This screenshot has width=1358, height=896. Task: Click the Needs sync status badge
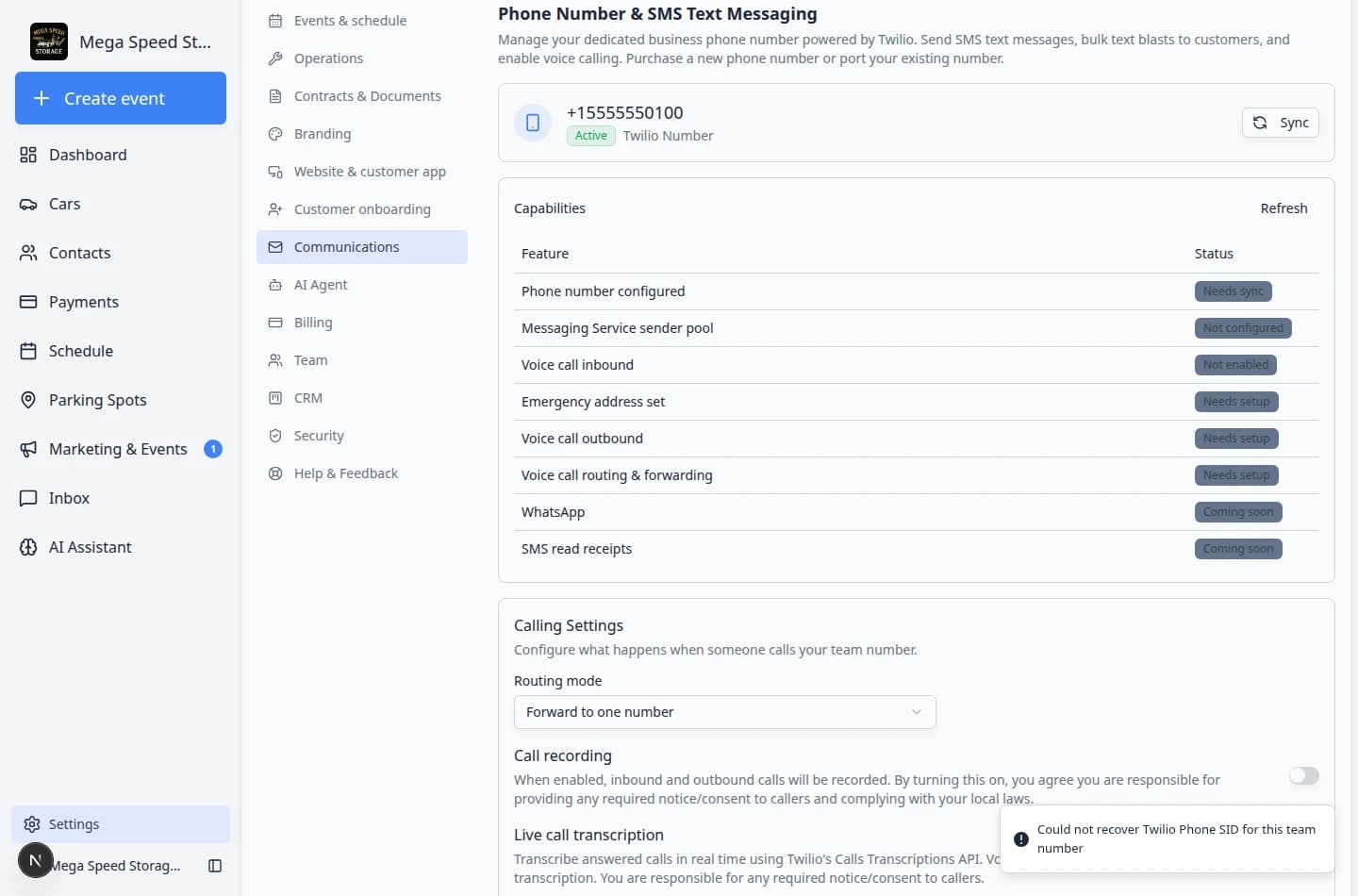1233,291
